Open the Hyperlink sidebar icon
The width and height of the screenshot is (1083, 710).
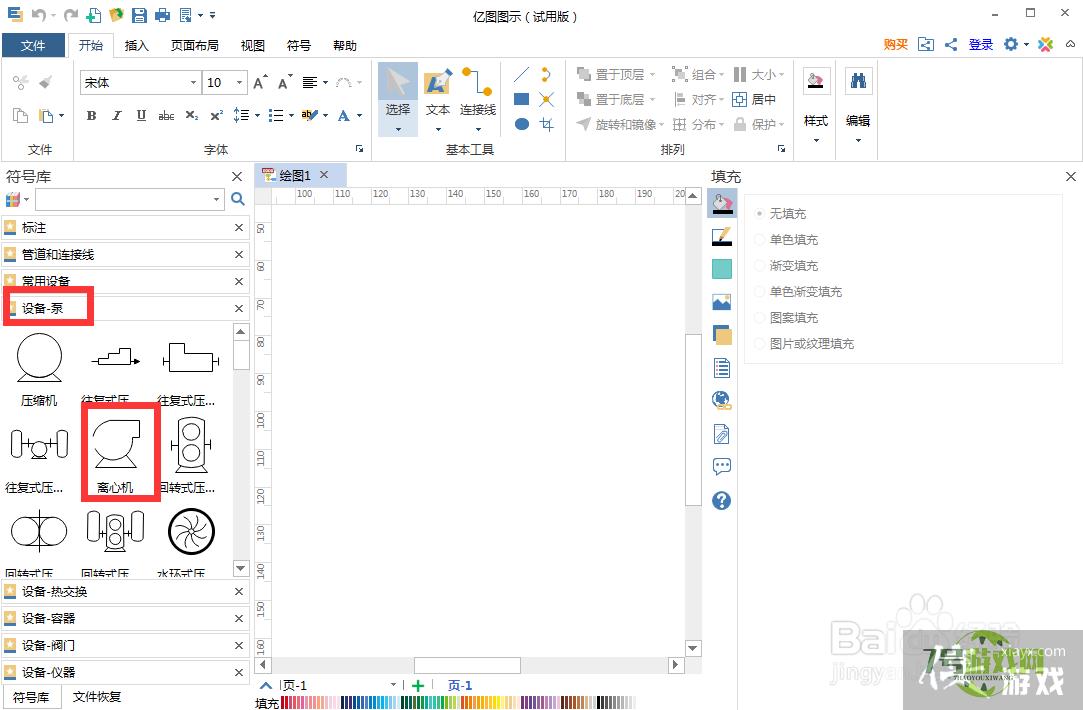[722, 401]
